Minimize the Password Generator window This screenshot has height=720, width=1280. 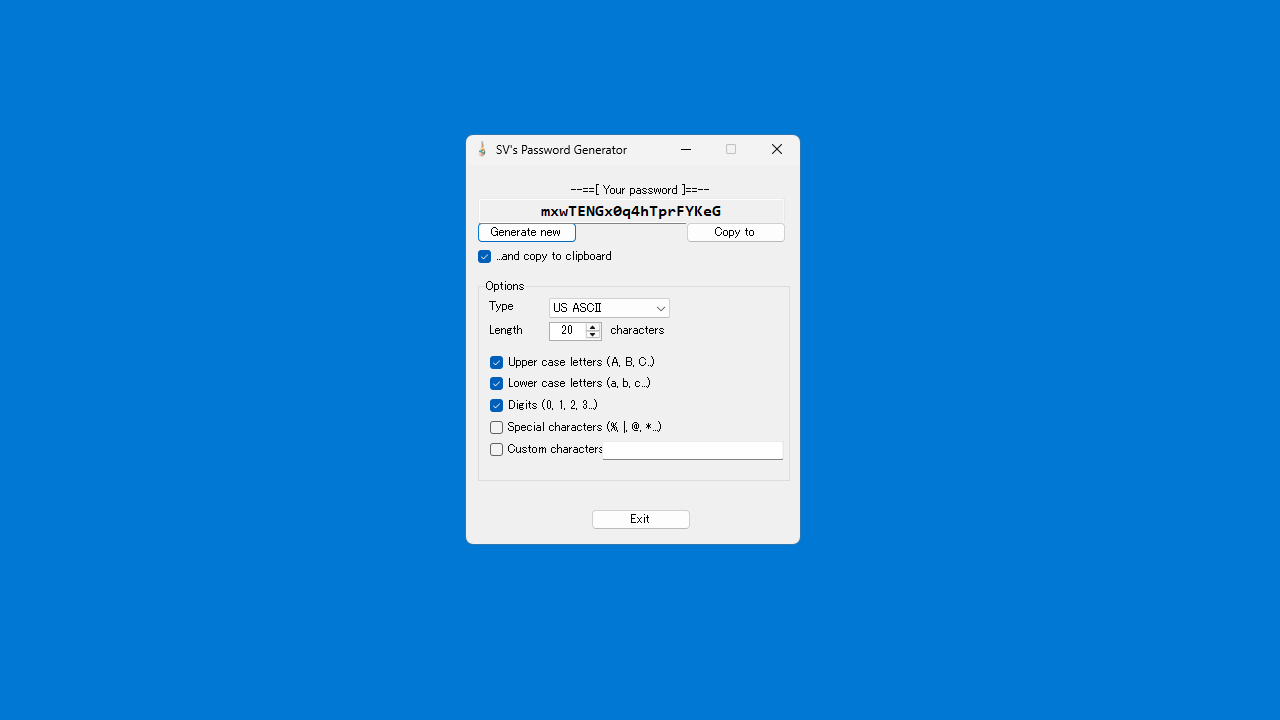coord(686,149)
